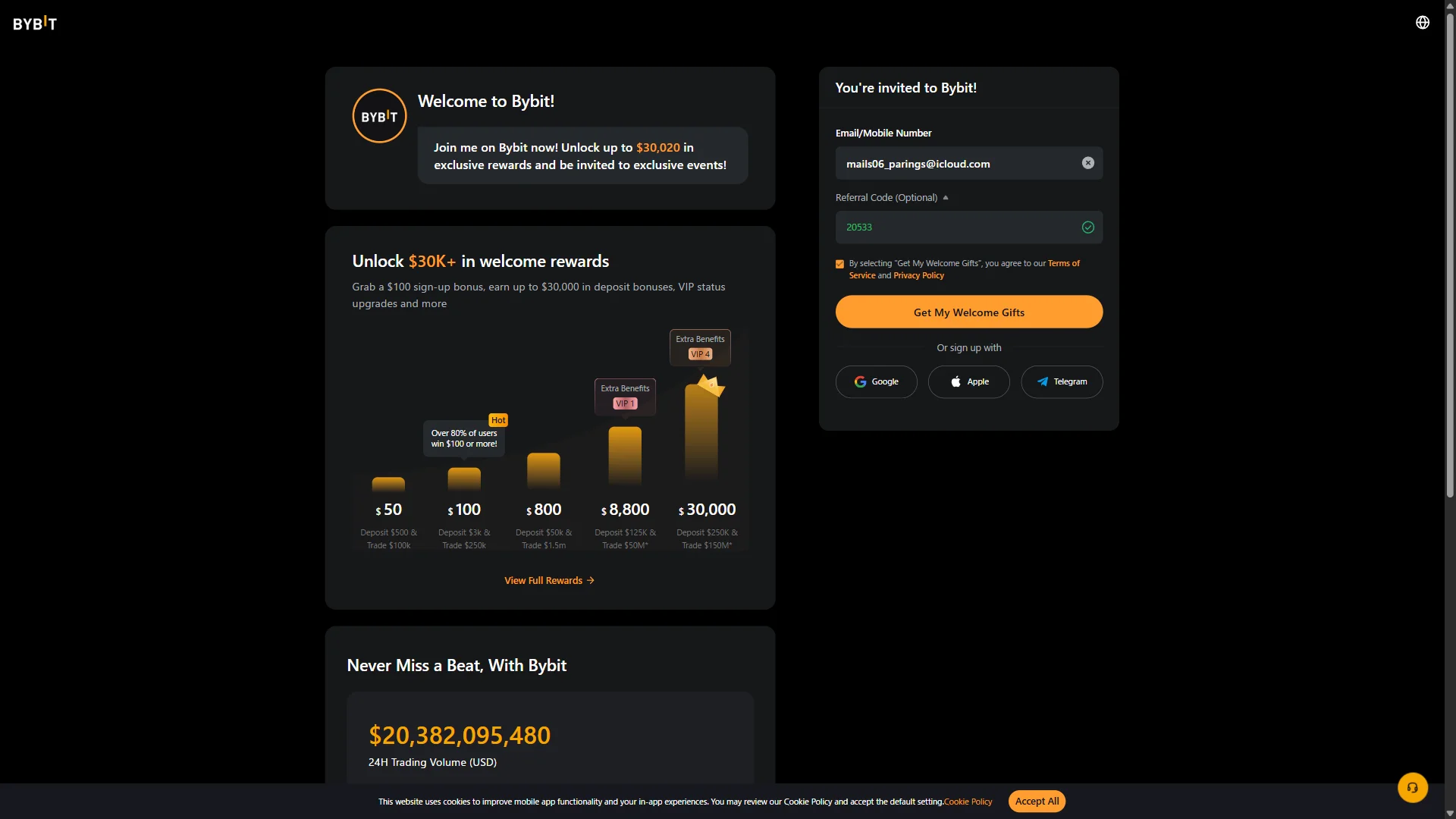Screen dimensions: 1456x819
Task: Click the round Bybit welcome avatar
Action: [380, 116]
